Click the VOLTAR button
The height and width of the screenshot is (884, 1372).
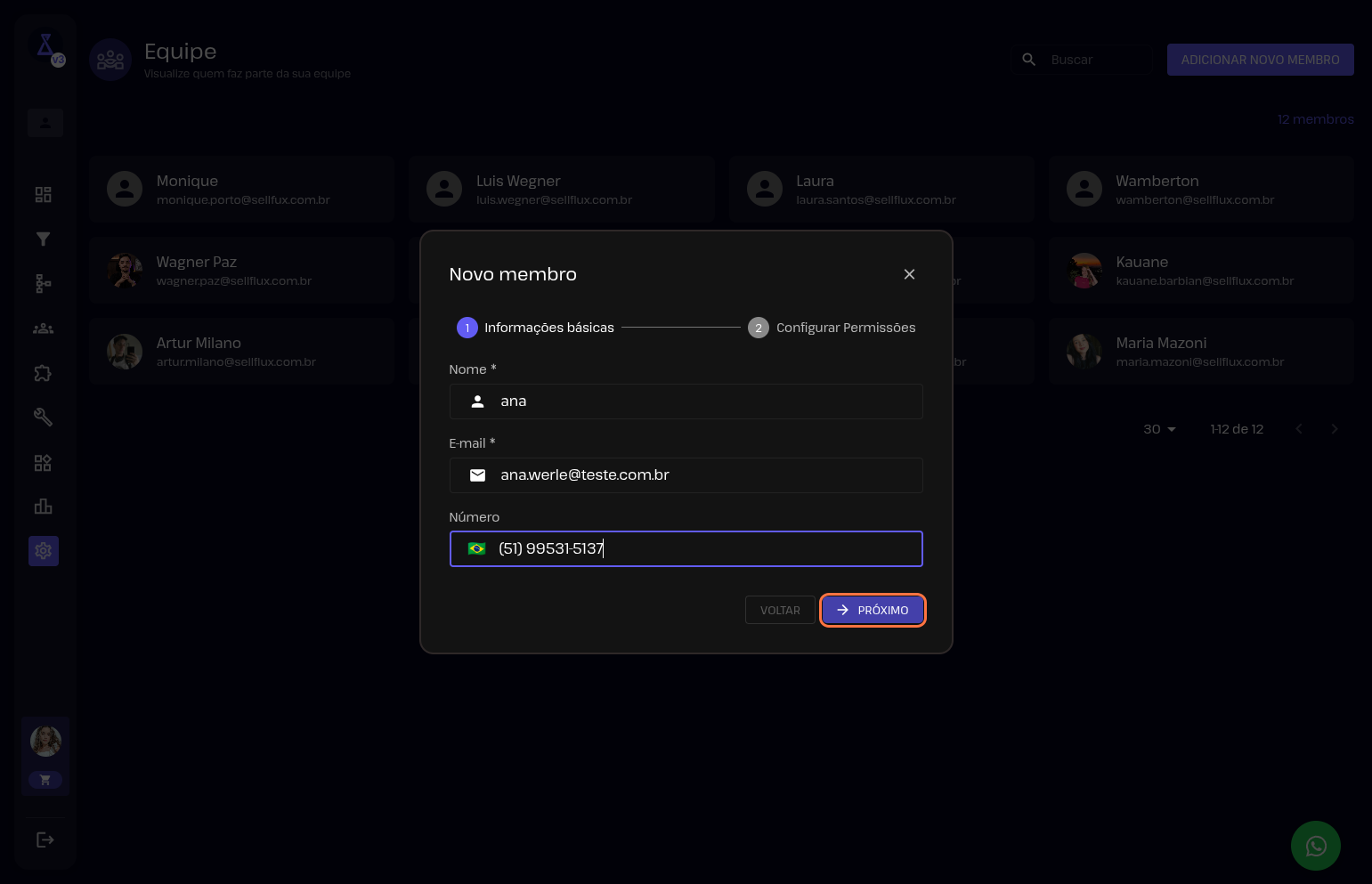pos(780,610)
